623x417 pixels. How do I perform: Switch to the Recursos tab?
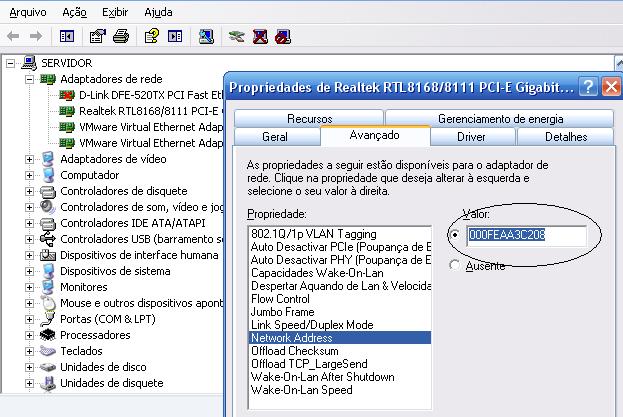[x=310, y=119]
